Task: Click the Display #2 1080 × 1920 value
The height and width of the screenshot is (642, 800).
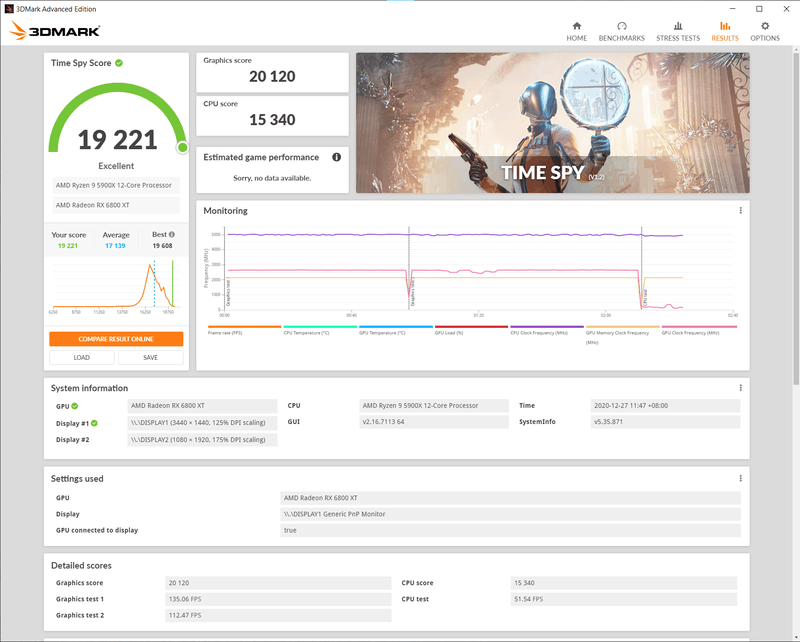Action: [x=202, y=439]
